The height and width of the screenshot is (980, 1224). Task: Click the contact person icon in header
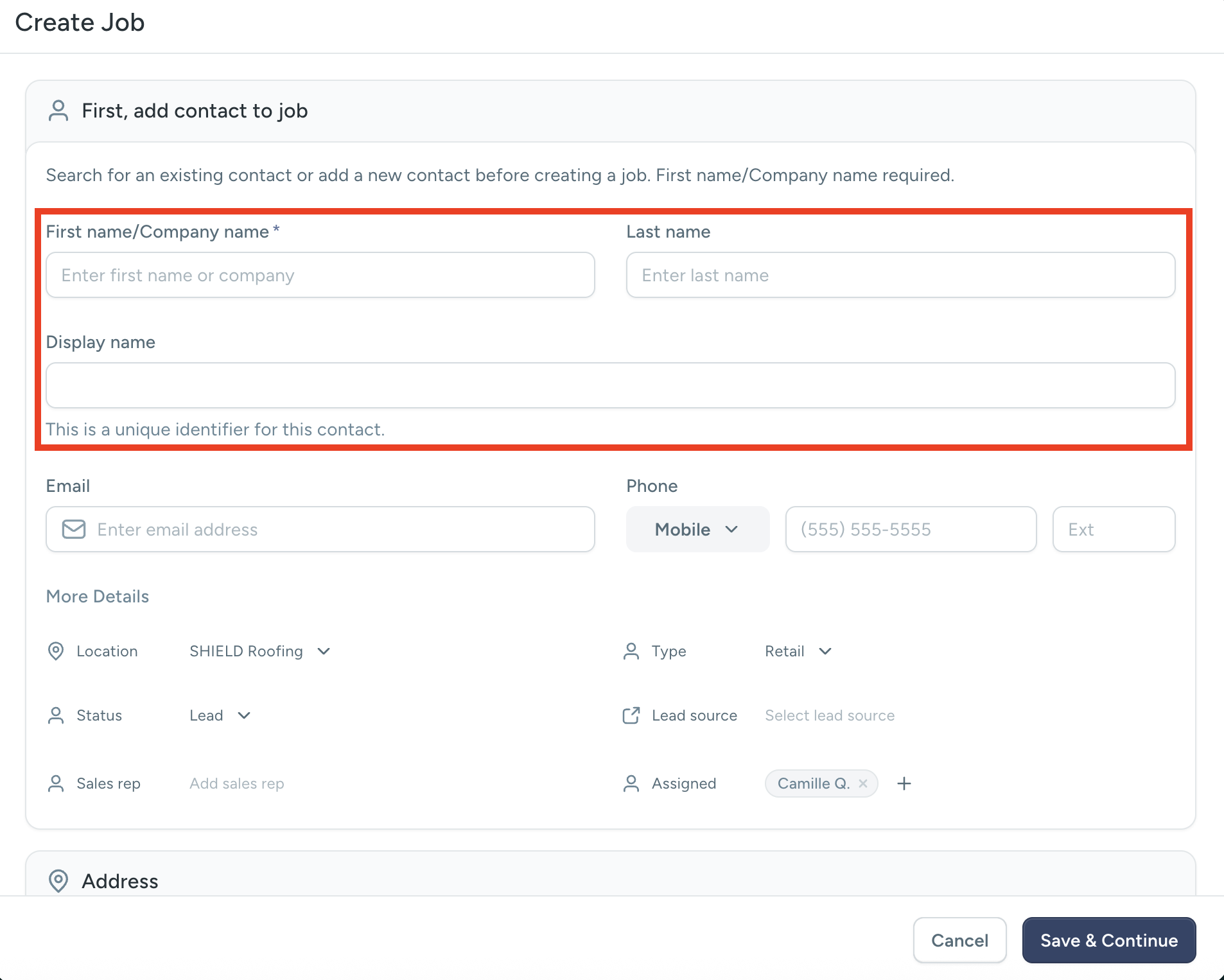pyautogui.click(x=58, y=110)
